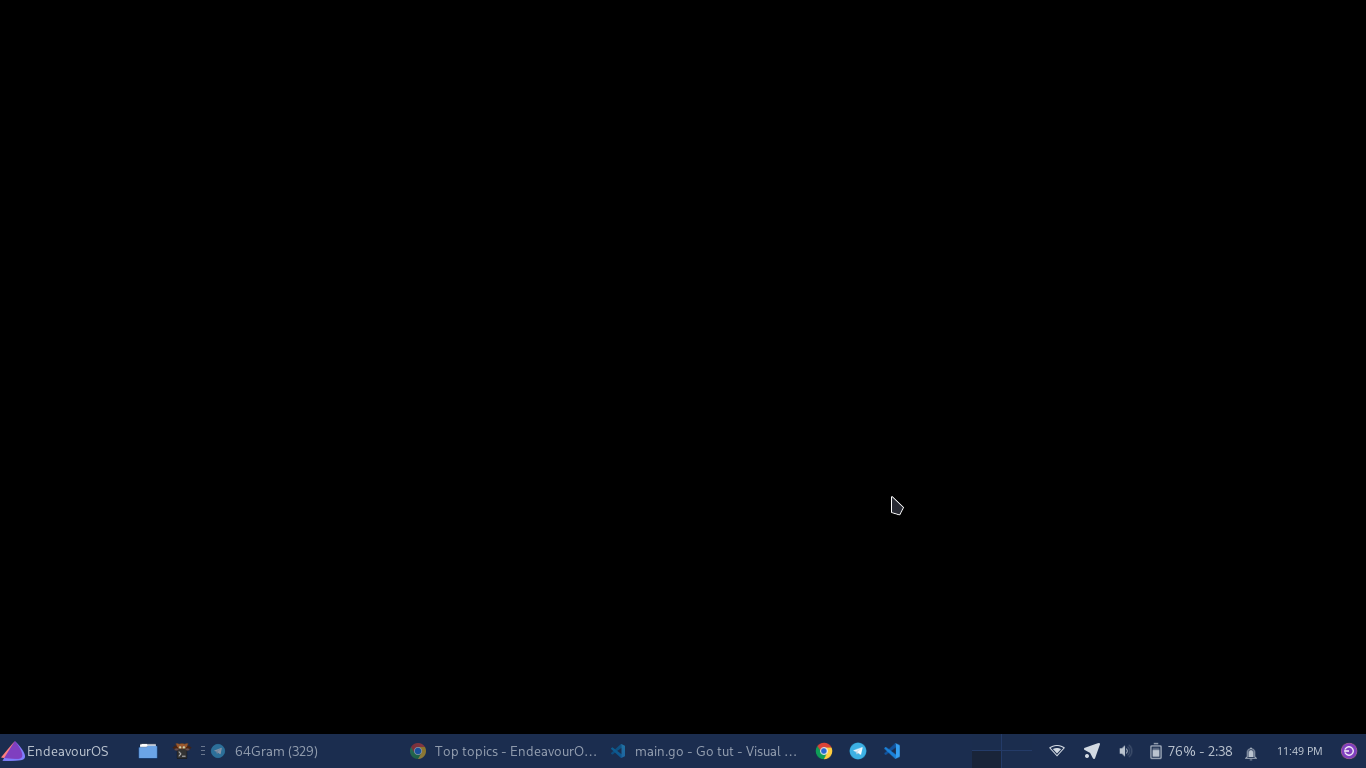This screenshot has width=1366, height=768.
Task: Click the empty black desktop area
Action: pos(600,350)
